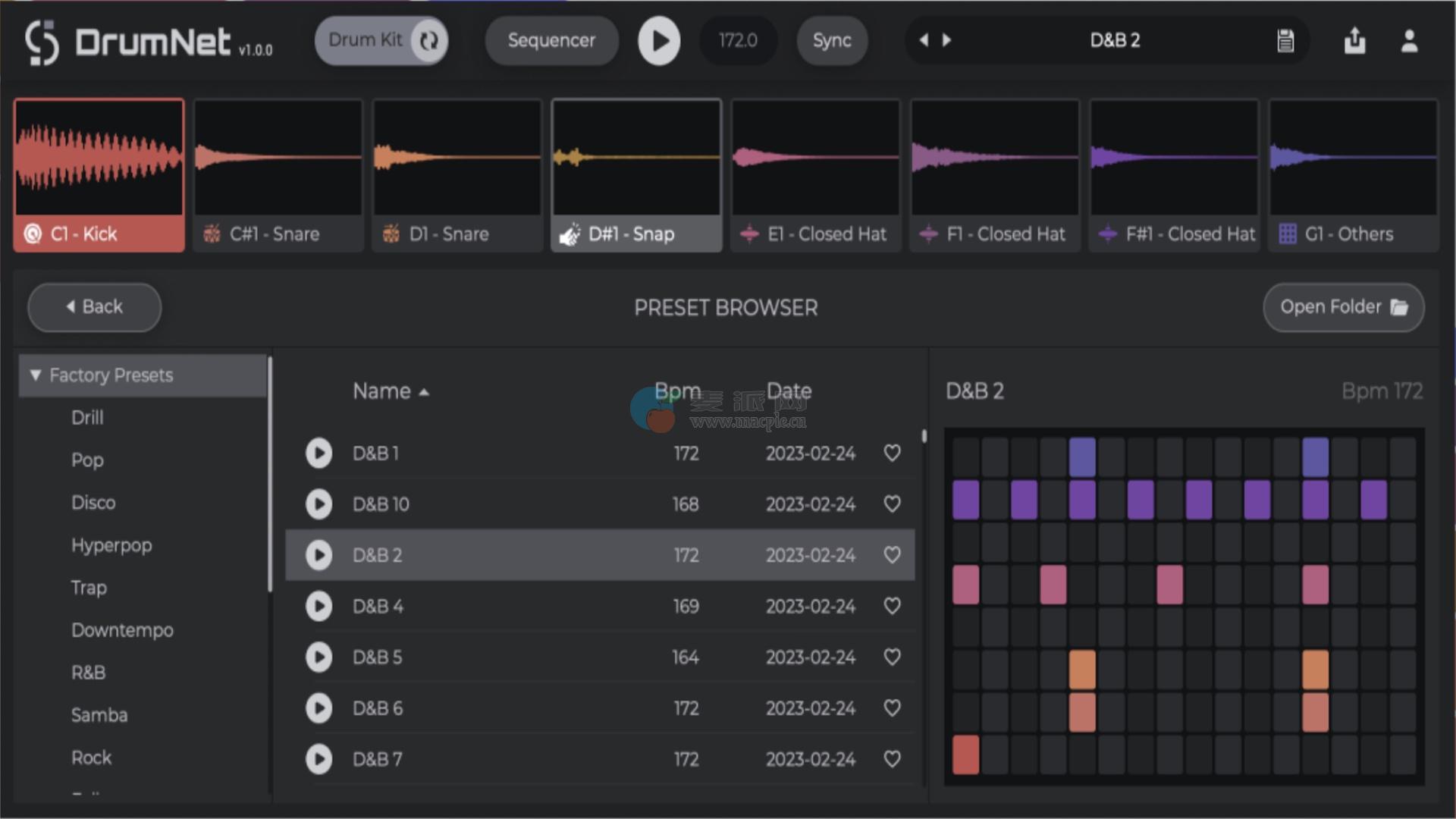Viewport: 1456px width, 819px height.
Task: Click the export share icon
Action: pos(1354,41)
